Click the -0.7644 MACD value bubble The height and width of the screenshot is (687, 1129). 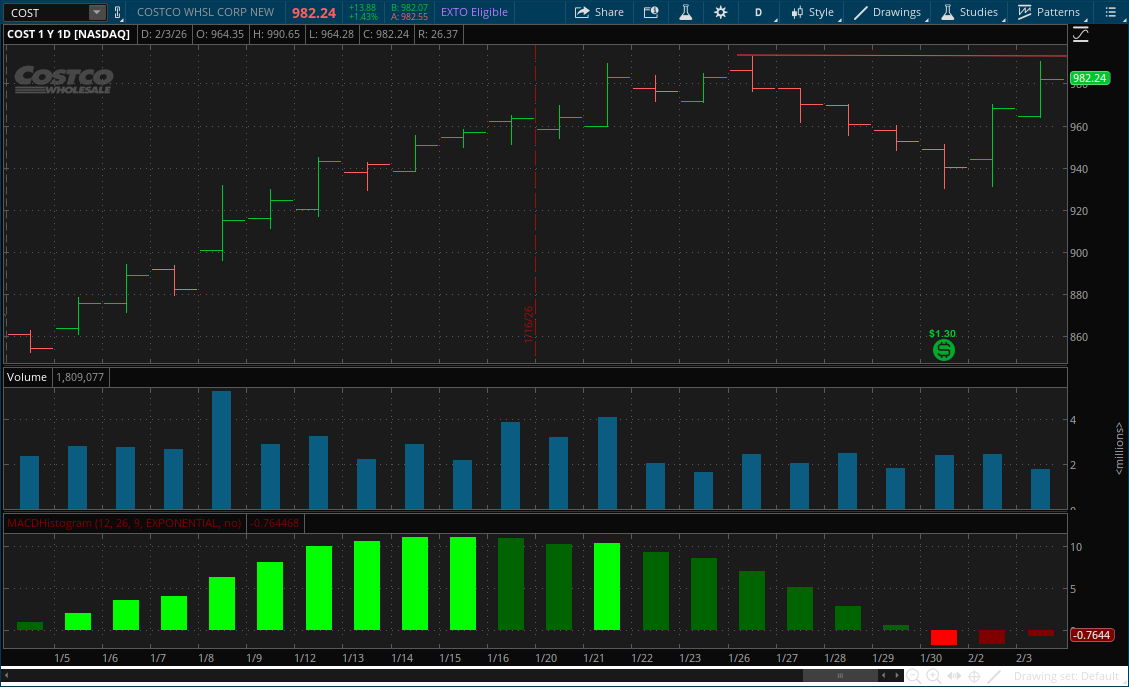point(1092,634)
